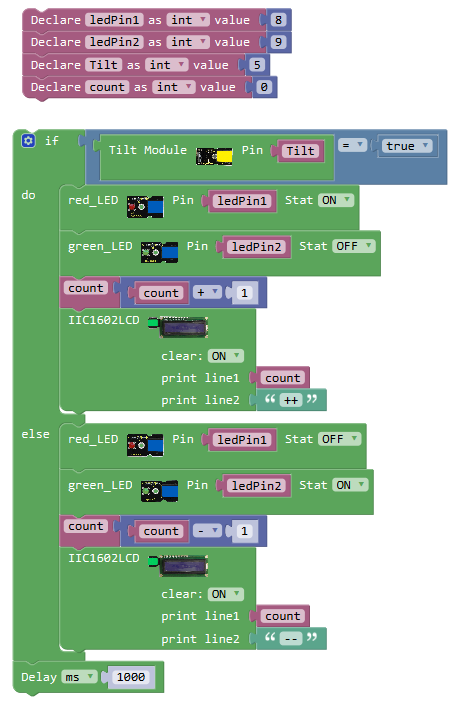This screenshot has height=705, width=471.
Task: Click the IIC1602LCD display image in else section
Action: pyautogui.click(x=178, y=565)
